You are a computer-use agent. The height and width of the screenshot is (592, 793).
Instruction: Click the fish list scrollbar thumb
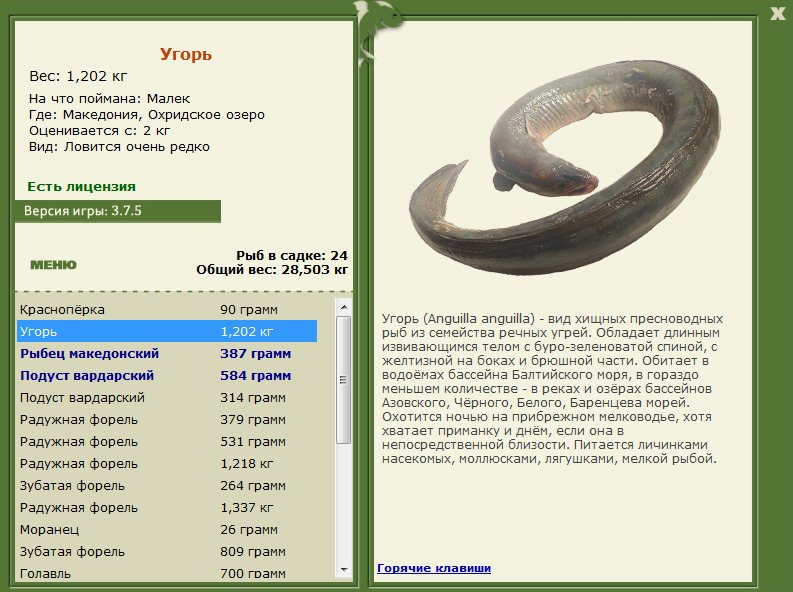(x=344, y=380)
